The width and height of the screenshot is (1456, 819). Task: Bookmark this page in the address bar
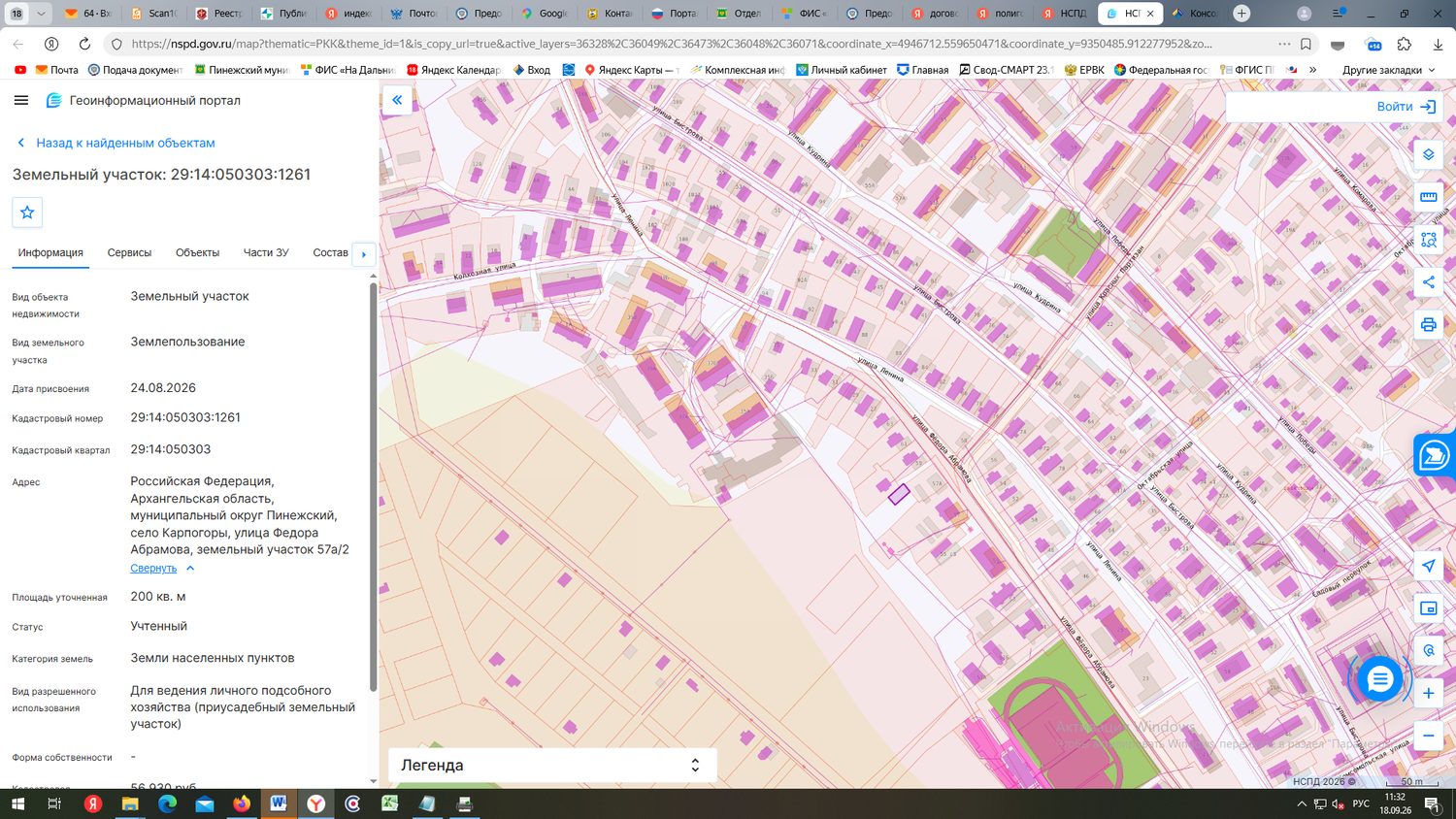pos(1306,44)
